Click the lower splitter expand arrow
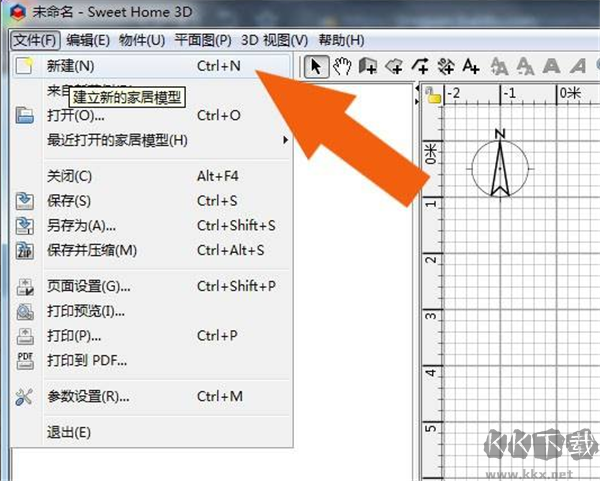Image resolution: width=600 pixels, height=481 pixels. pyautogui.click(x=417, y=101)
